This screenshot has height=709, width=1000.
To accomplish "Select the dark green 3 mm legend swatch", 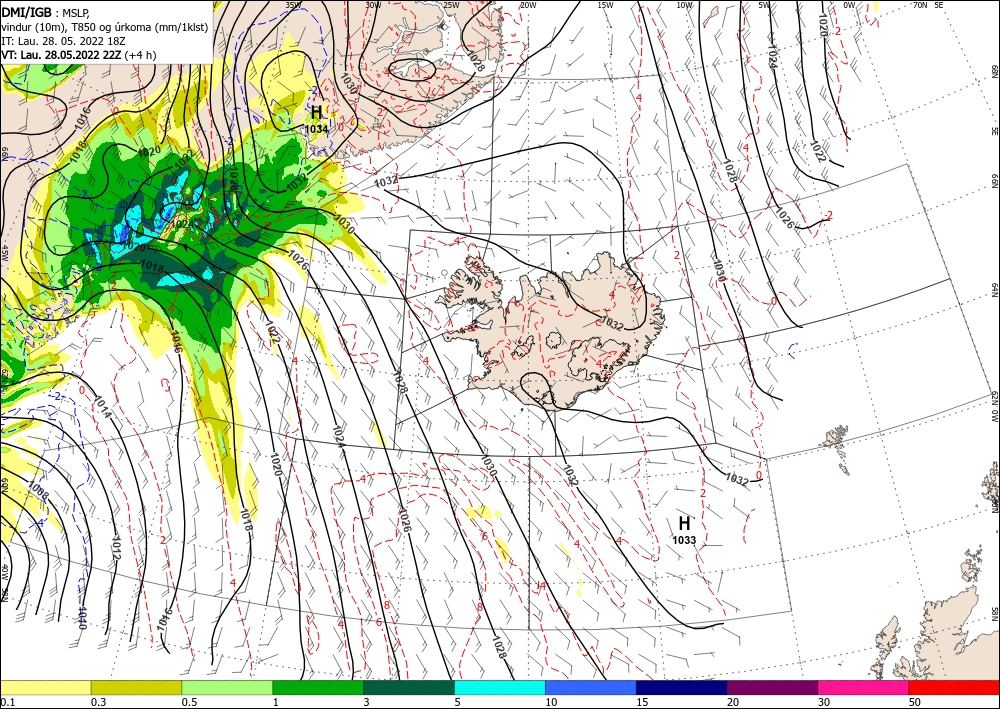I will pos(409,687).
